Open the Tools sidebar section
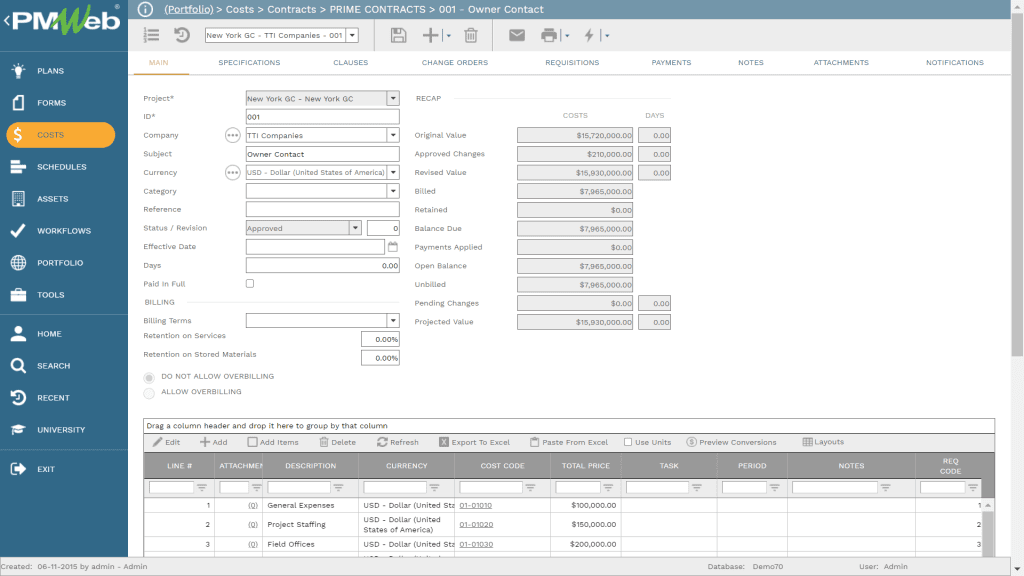The height and width of the screenshot is (576, 1024). click(50, 295)
